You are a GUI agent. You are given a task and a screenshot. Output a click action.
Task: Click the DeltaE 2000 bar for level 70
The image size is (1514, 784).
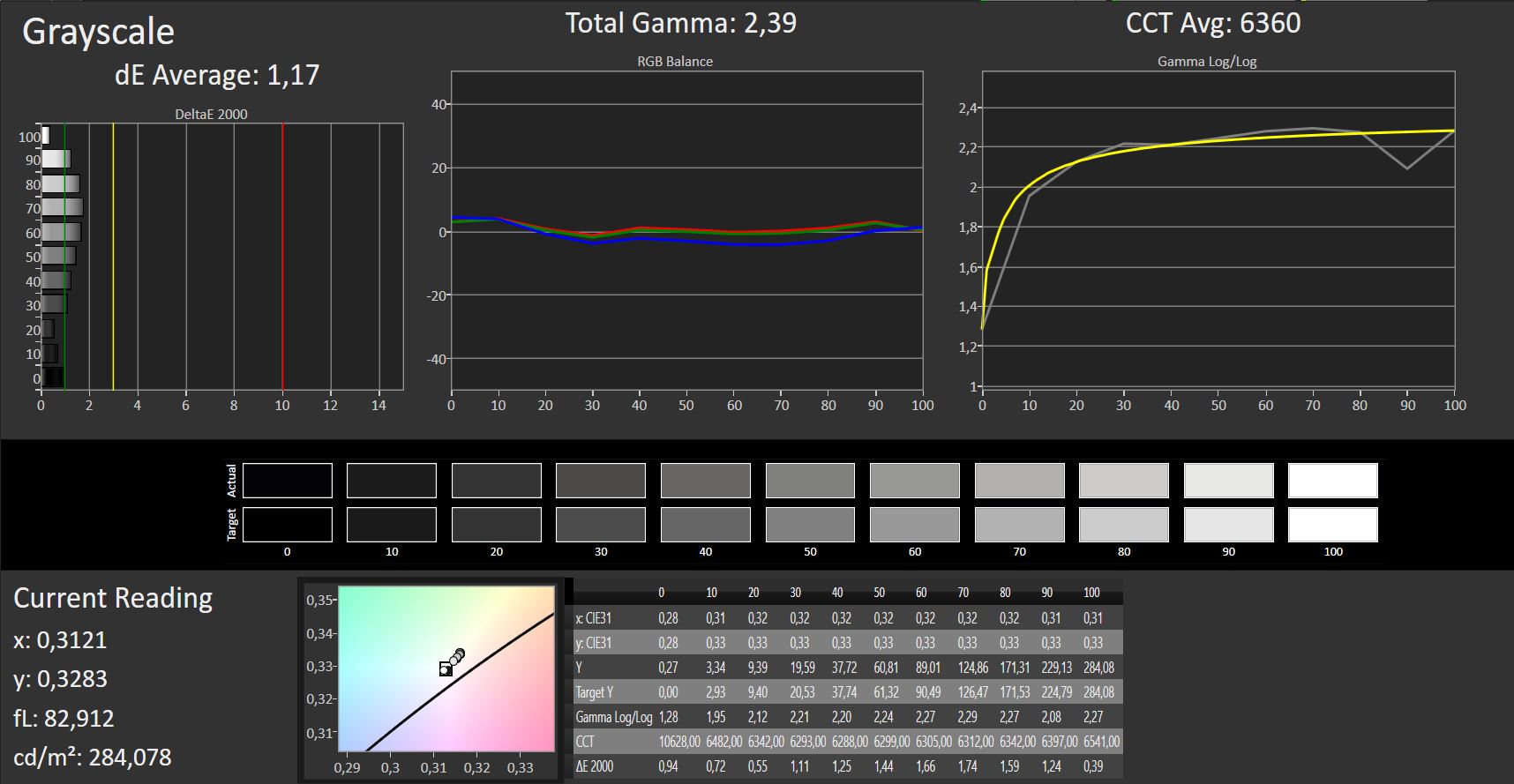pos(62,208)
